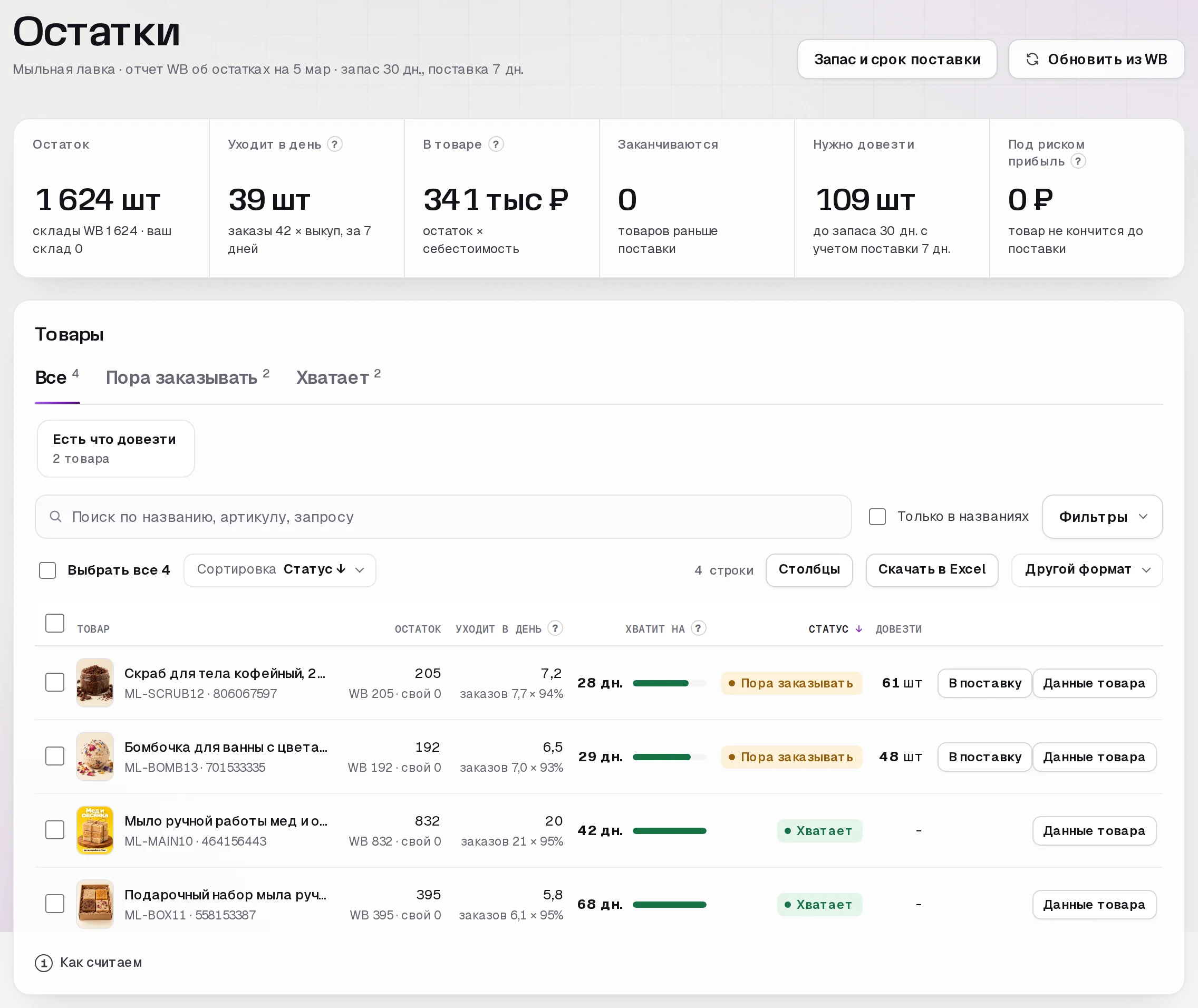This screenshot has height=1008, width=1198.
Task: Click the refresh icon in Обновить из WB
Action: [x=1032, y=59]
